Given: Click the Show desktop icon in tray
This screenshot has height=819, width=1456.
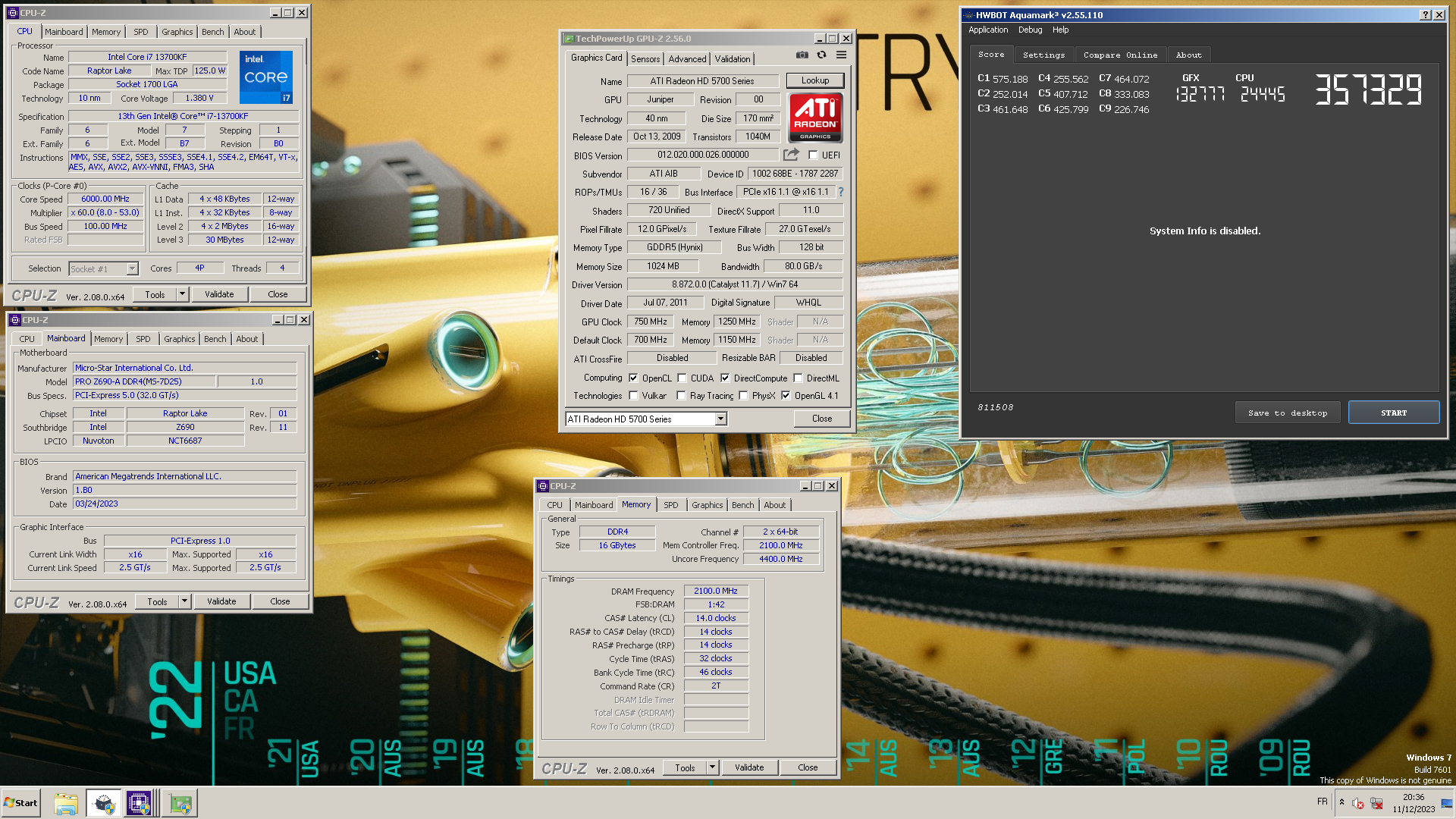Looking at the screenshot, I should click(1447, 803).
